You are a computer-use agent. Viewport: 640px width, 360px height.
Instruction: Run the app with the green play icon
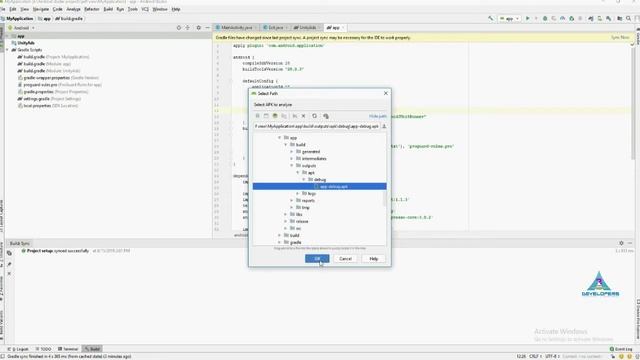[x=527, y=18]
